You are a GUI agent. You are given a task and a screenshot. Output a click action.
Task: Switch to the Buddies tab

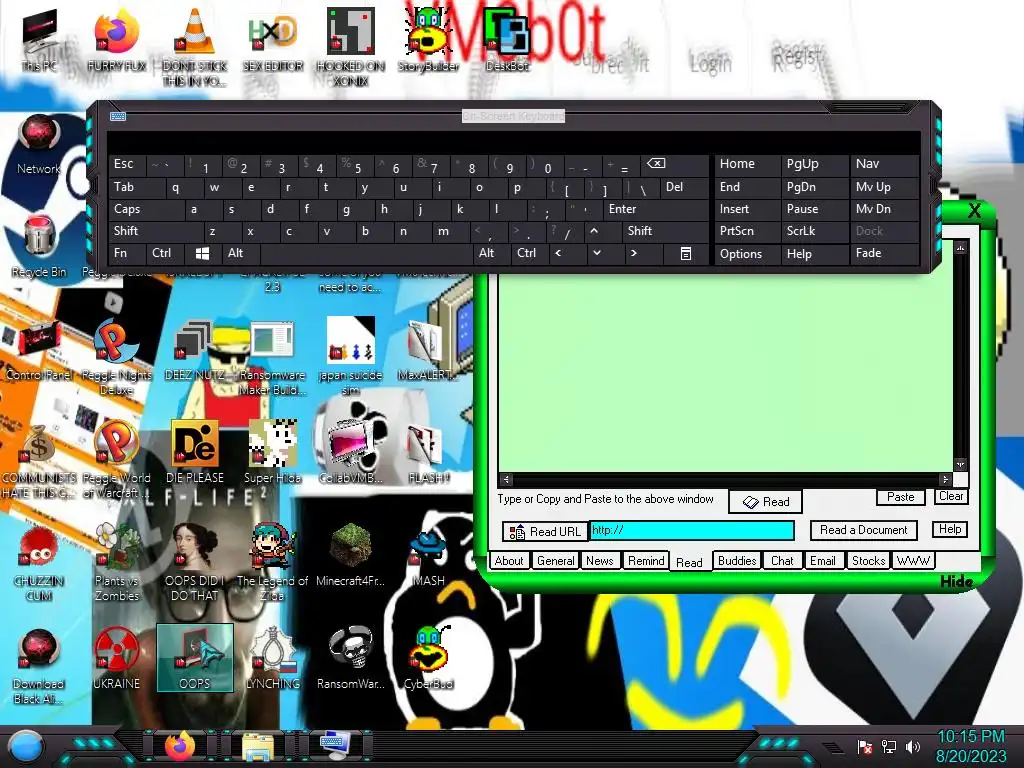[737, 561]
